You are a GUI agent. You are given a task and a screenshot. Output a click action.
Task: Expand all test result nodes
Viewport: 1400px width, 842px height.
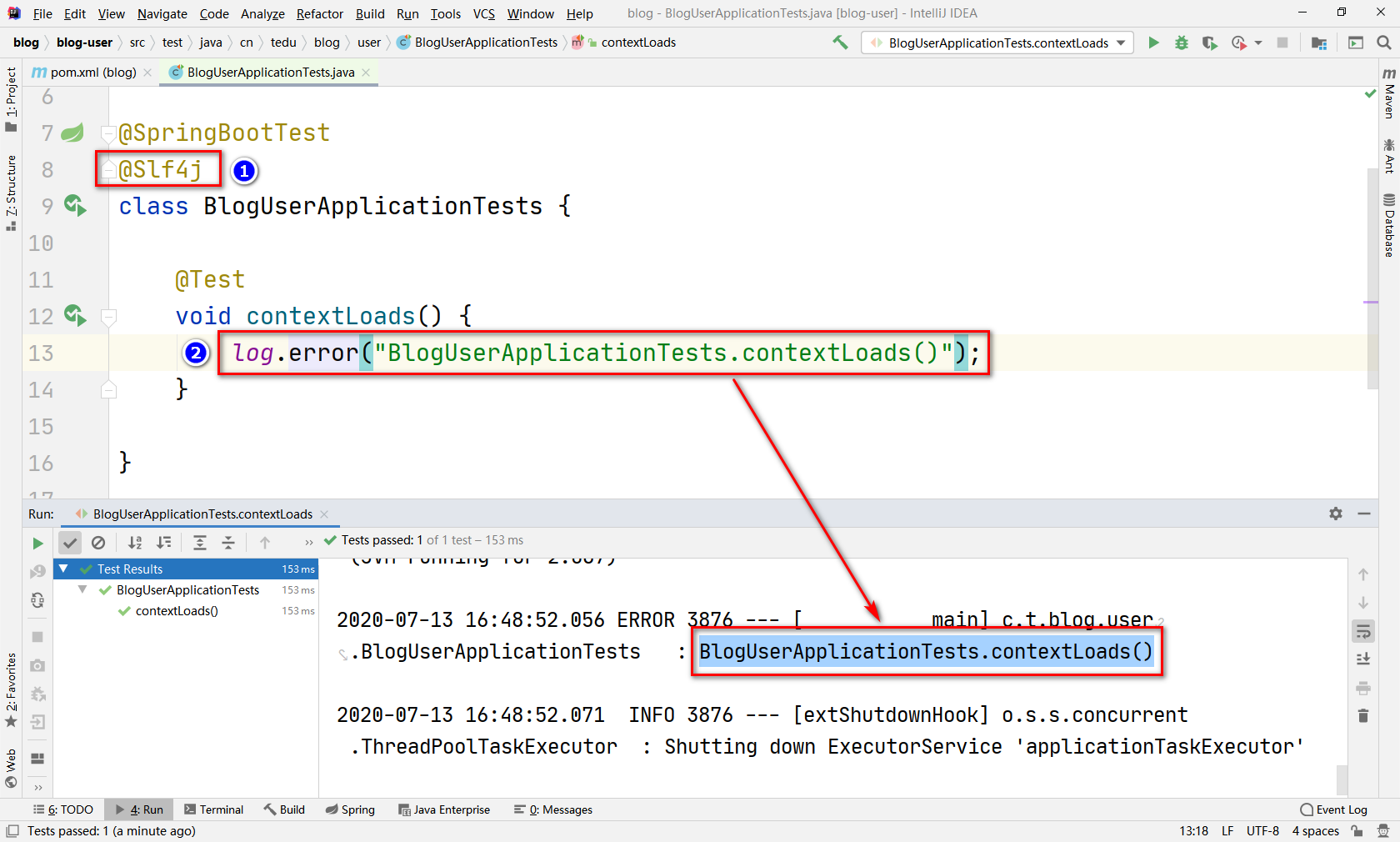point(200,543)
